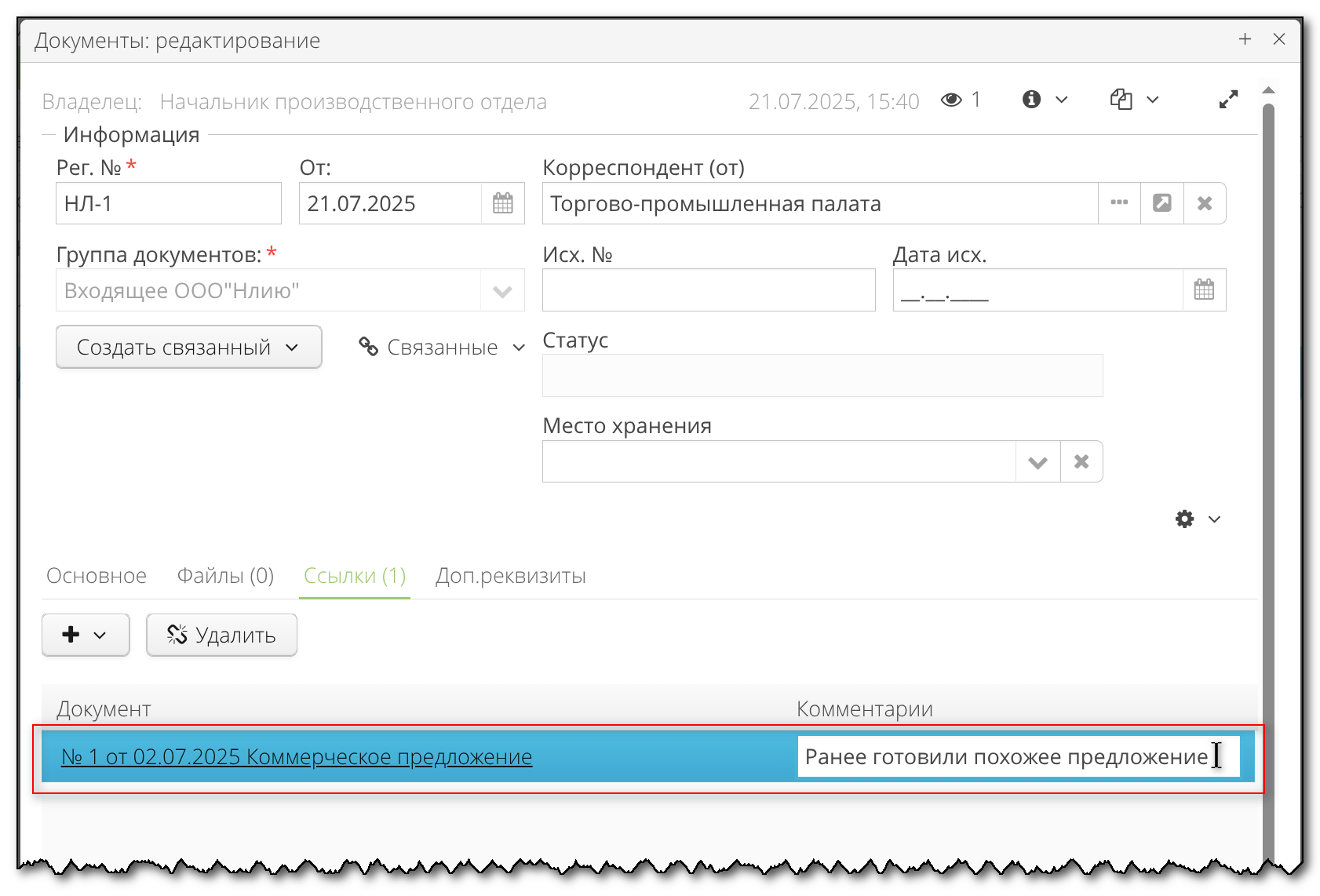Clear correspondent field with X icon

[1205, 203]
